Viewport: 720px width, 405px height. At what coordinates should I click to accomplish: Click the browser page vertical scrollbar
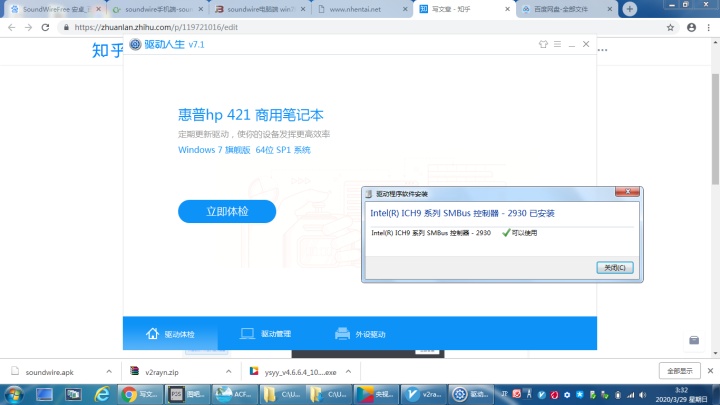pyautogui.click(x=715, y=129)
